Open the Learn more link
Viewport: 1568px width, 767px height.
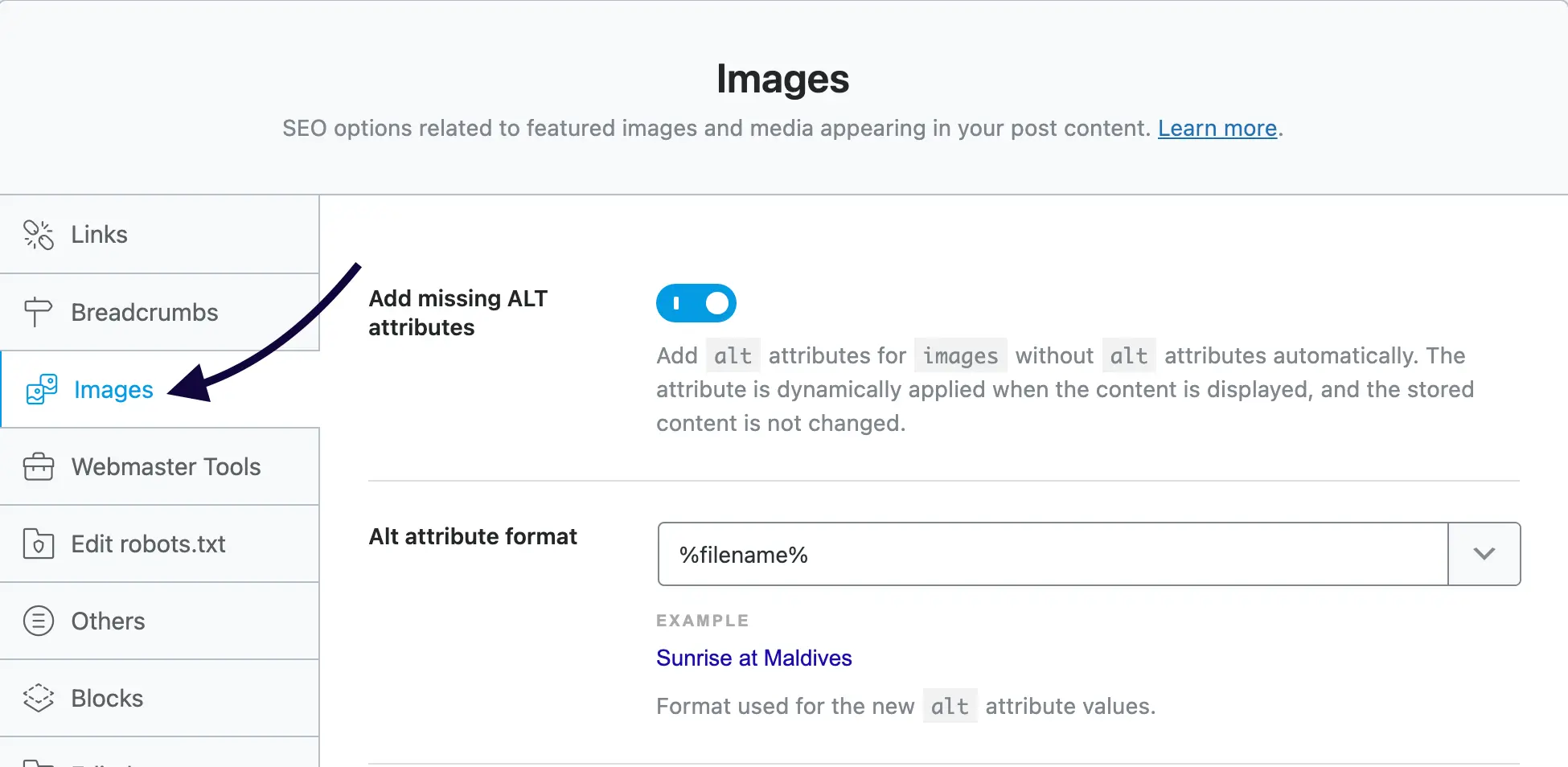pyautogui.click(x=1217, y=129)
